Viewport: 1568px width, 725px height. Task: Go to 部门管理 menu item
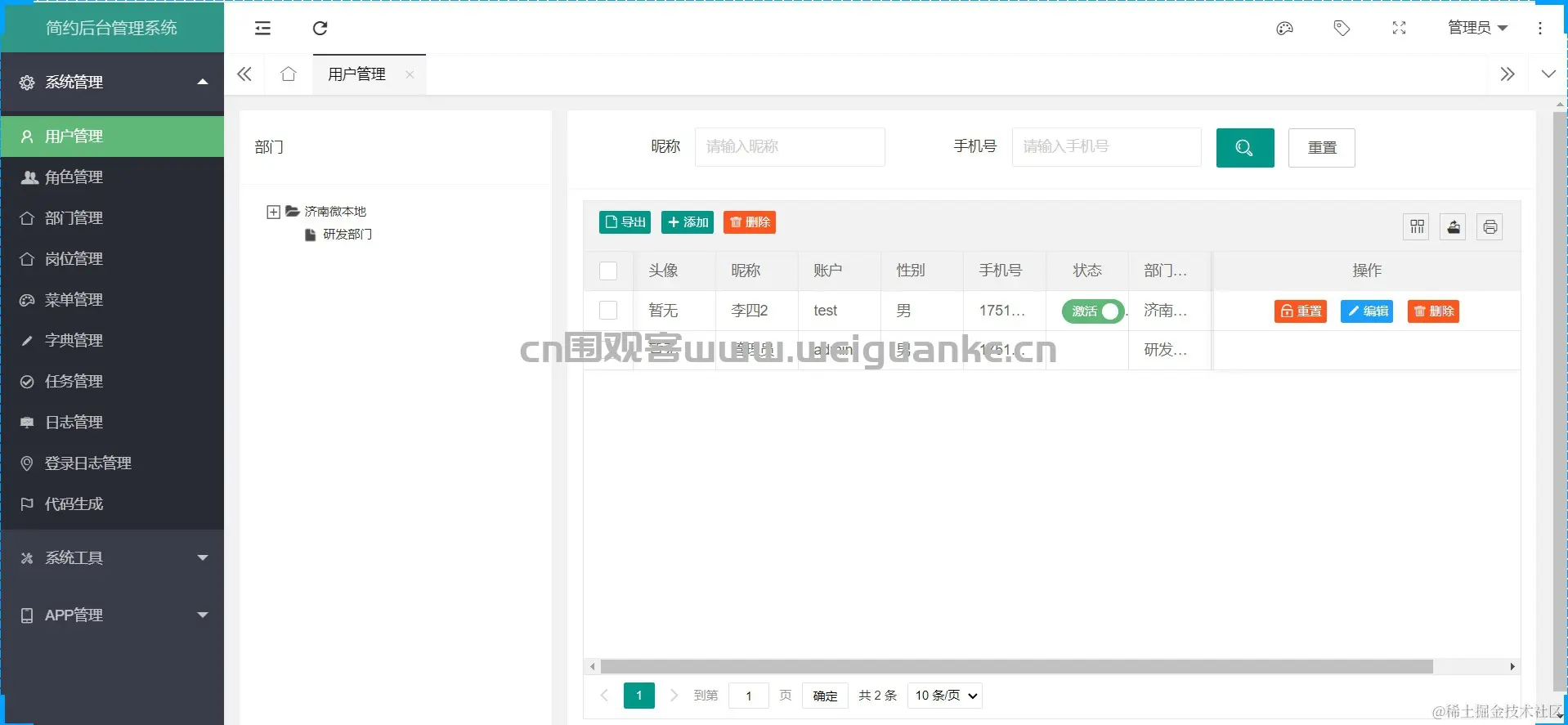coord(112,218)
